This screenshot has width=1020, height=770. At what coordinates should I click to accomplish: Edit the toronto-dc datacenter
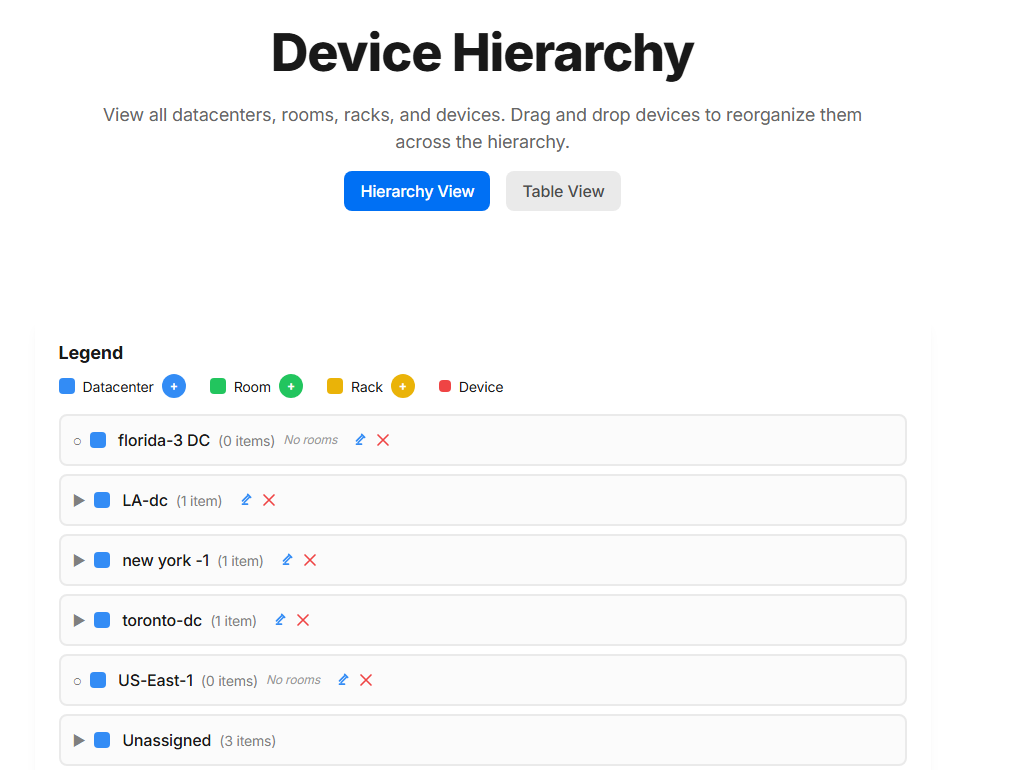pos(280,620)
